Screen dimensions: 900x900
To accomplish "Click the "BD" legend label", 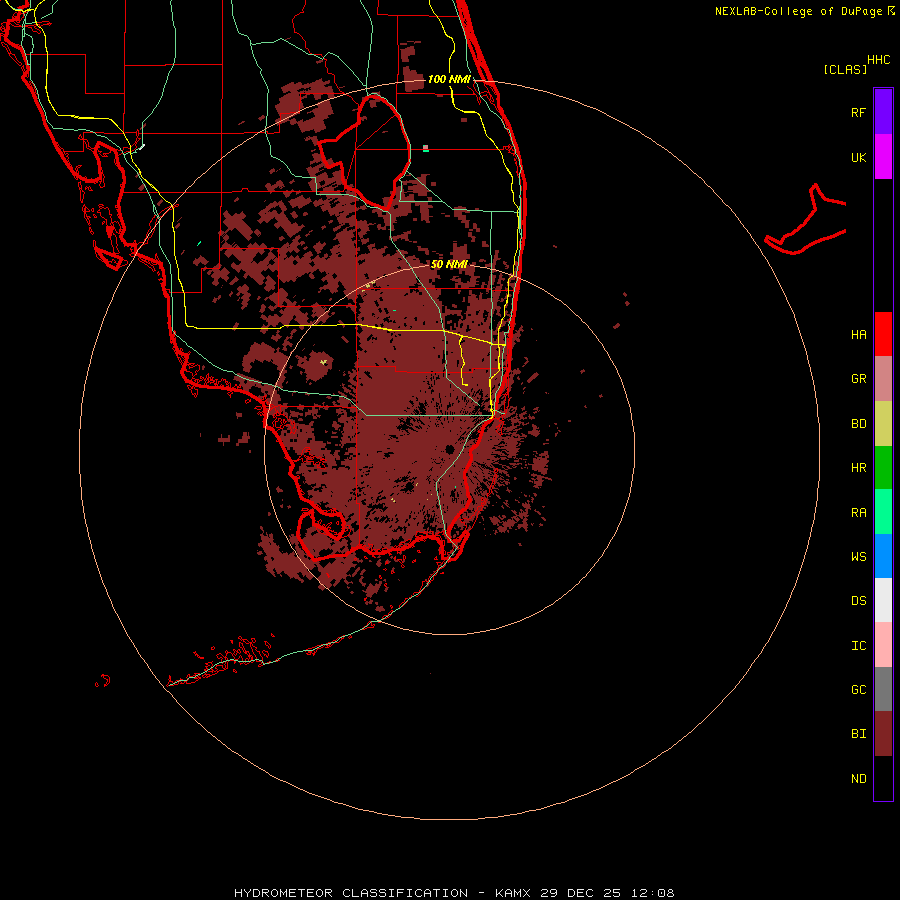I will pyautogui.click(x=858, y=424).
